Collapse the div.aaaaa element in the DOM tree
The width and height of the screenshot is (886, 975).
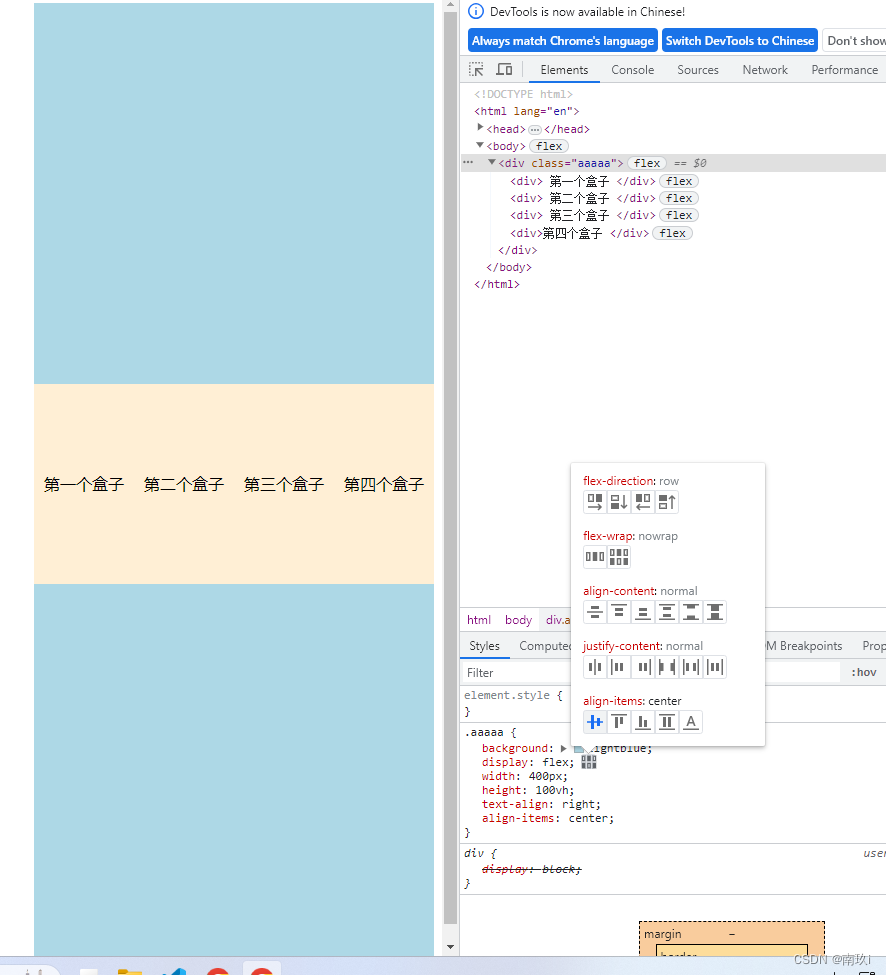[491, 162]
